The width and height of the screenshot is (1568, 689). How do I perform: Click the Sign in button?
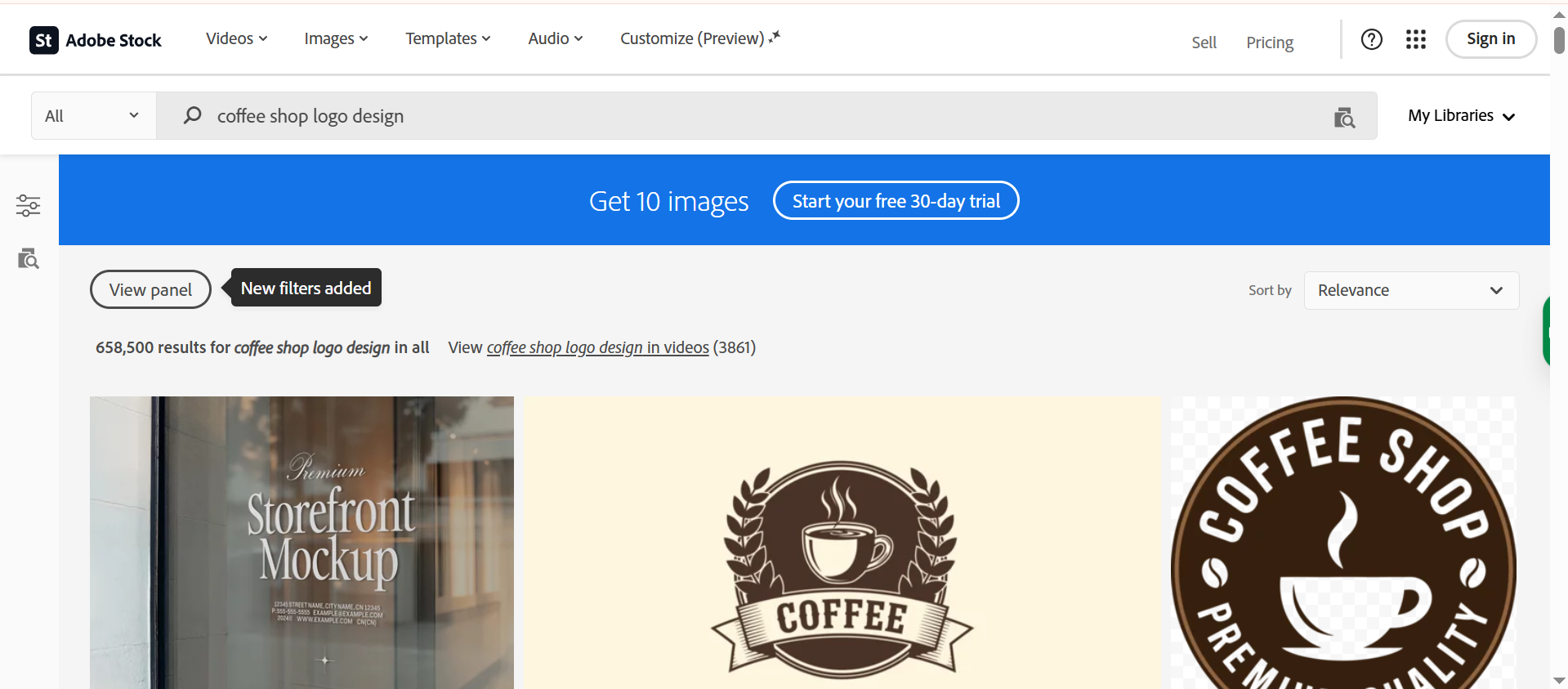tap(1491, 39)
